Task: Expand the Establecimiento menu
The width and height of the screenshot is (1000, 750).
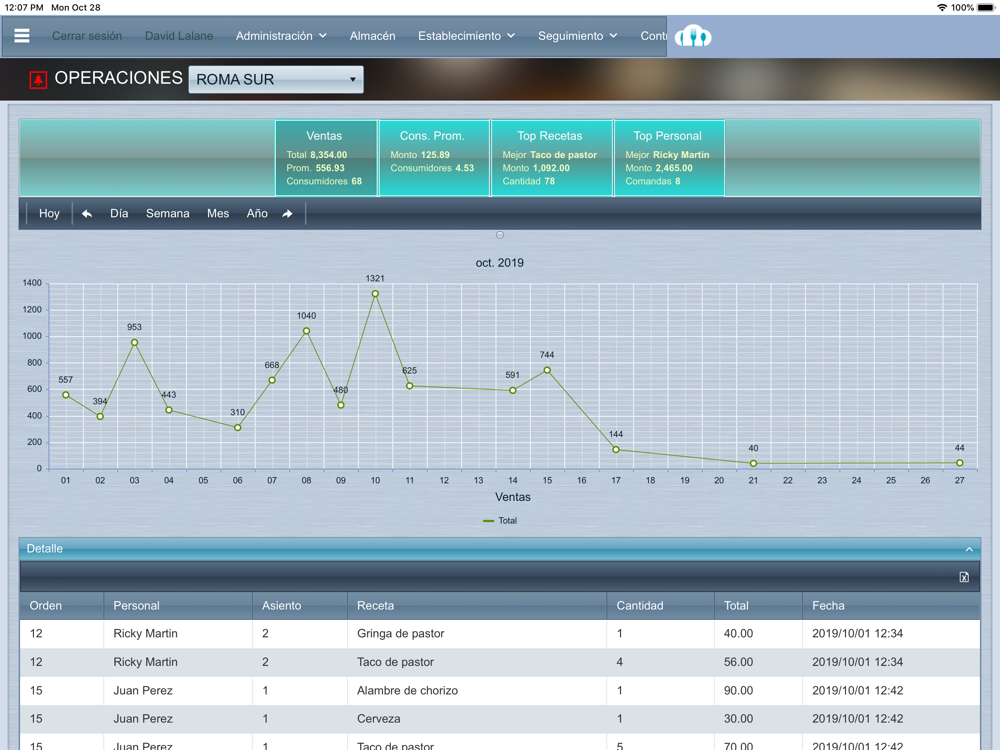Action: (466, 36)
